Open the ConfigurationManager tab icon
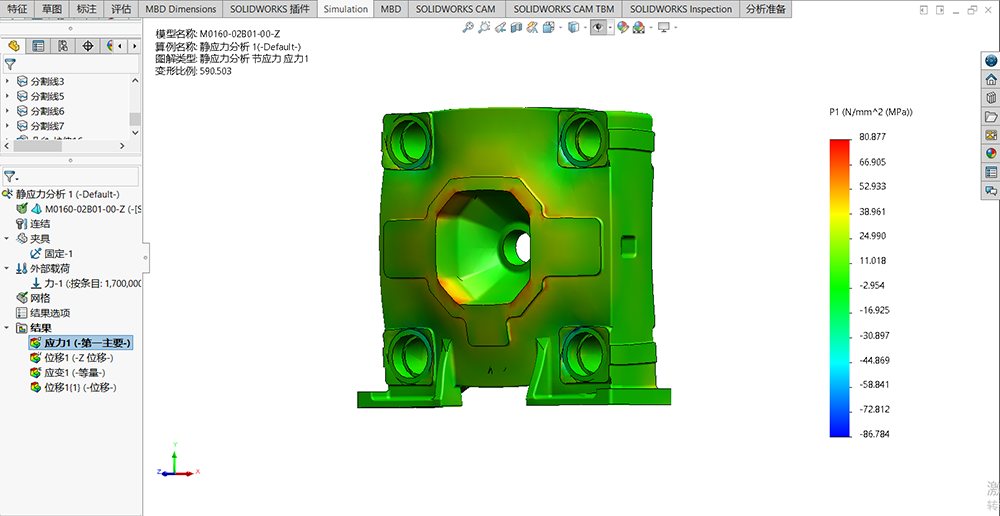Screen dimensions: 1000x516 62,46
